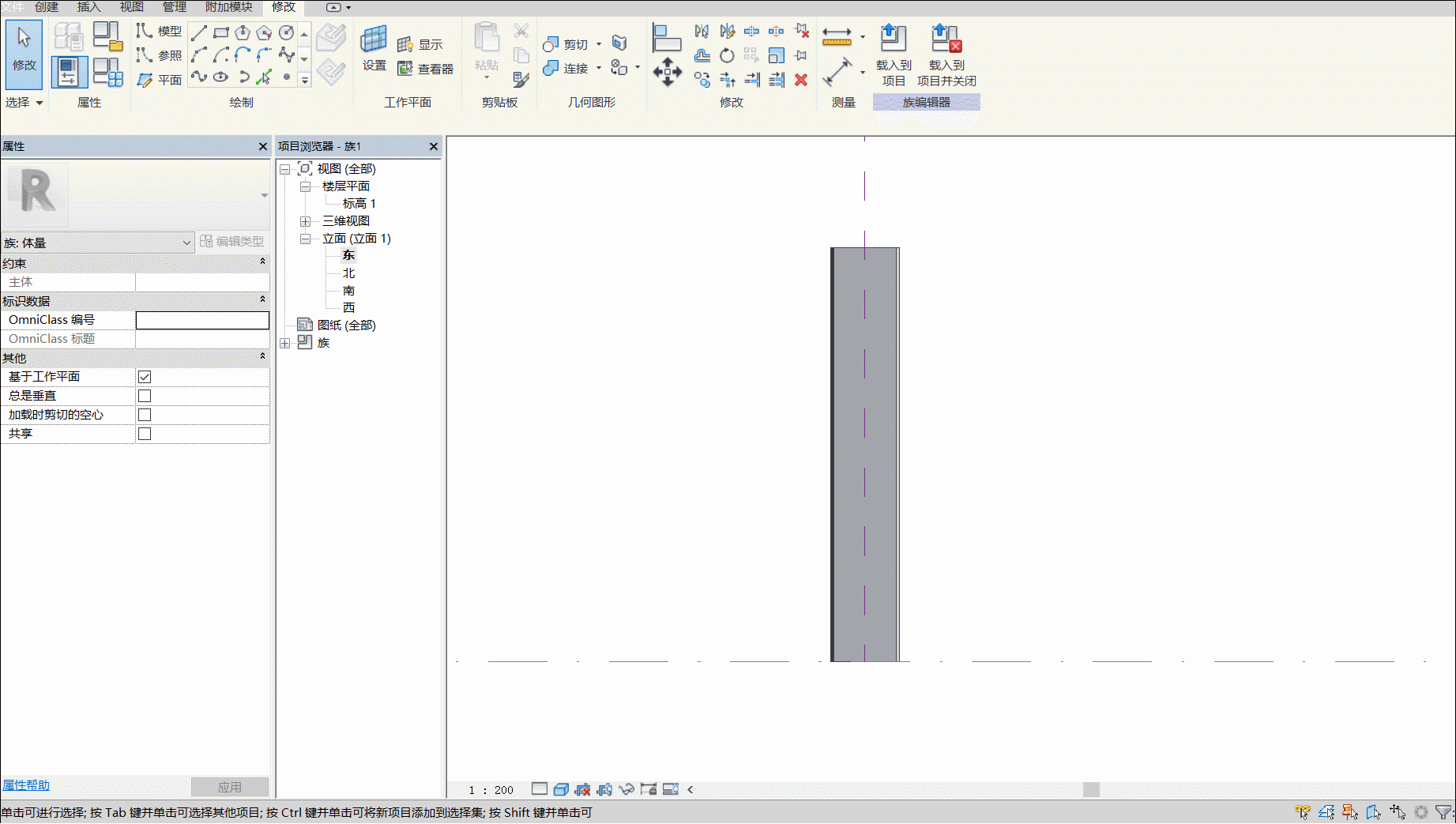Open the 管理 ribbon tab

175,7
